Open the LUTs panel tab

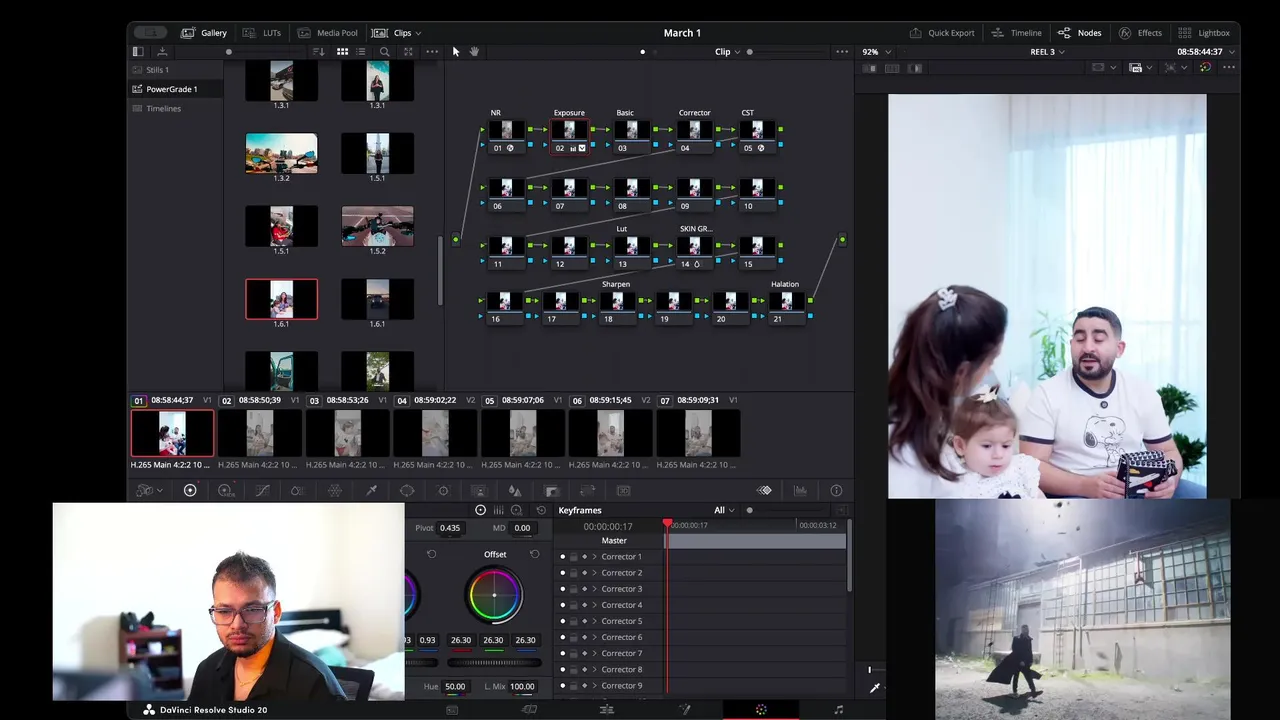(262, 33)
